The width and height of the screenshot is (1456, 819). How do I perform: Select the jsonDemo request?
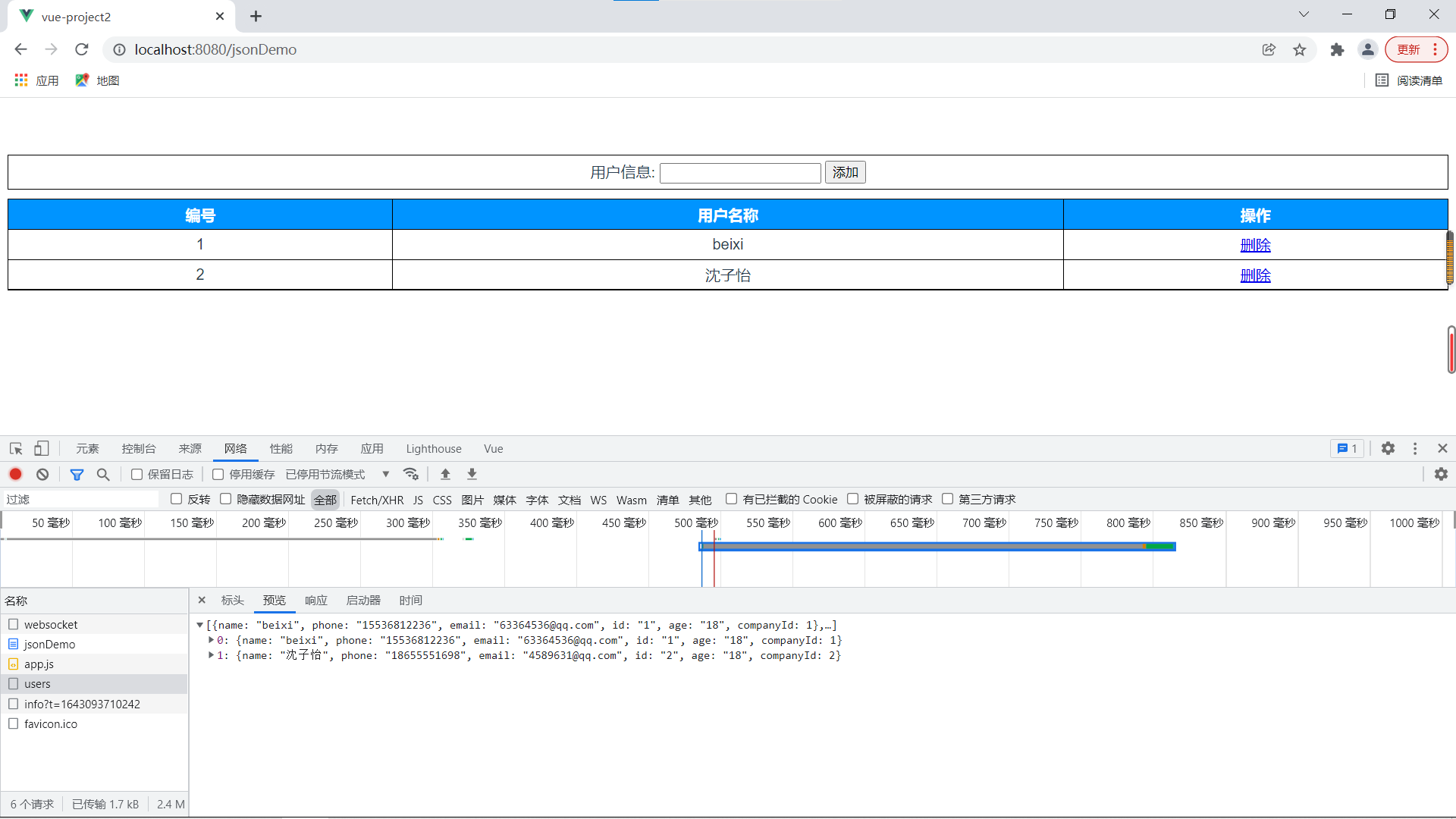(x=94, y=644)
